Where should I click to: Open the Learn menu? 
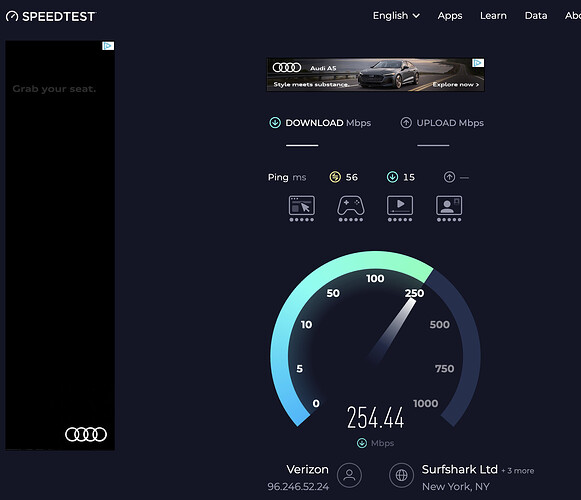(x=493, y=16)
